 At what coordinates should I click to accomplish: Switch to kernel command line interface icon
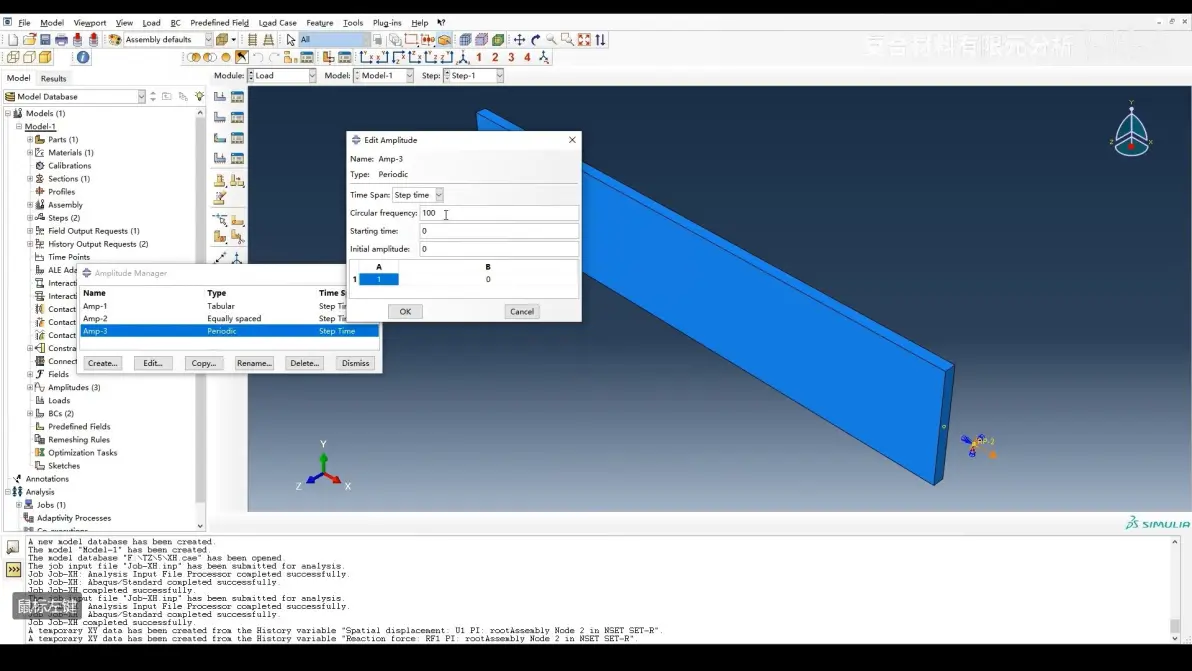[14, 569]
